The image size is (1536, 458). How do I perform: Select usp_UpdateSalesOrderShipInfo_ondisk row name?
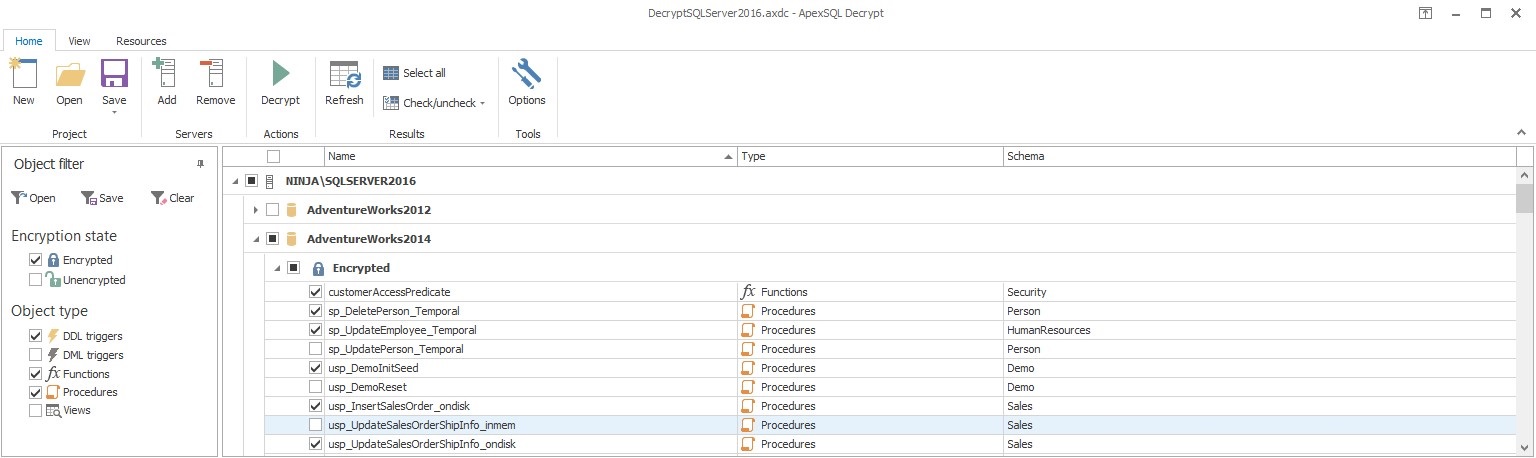tap(422, 444)
